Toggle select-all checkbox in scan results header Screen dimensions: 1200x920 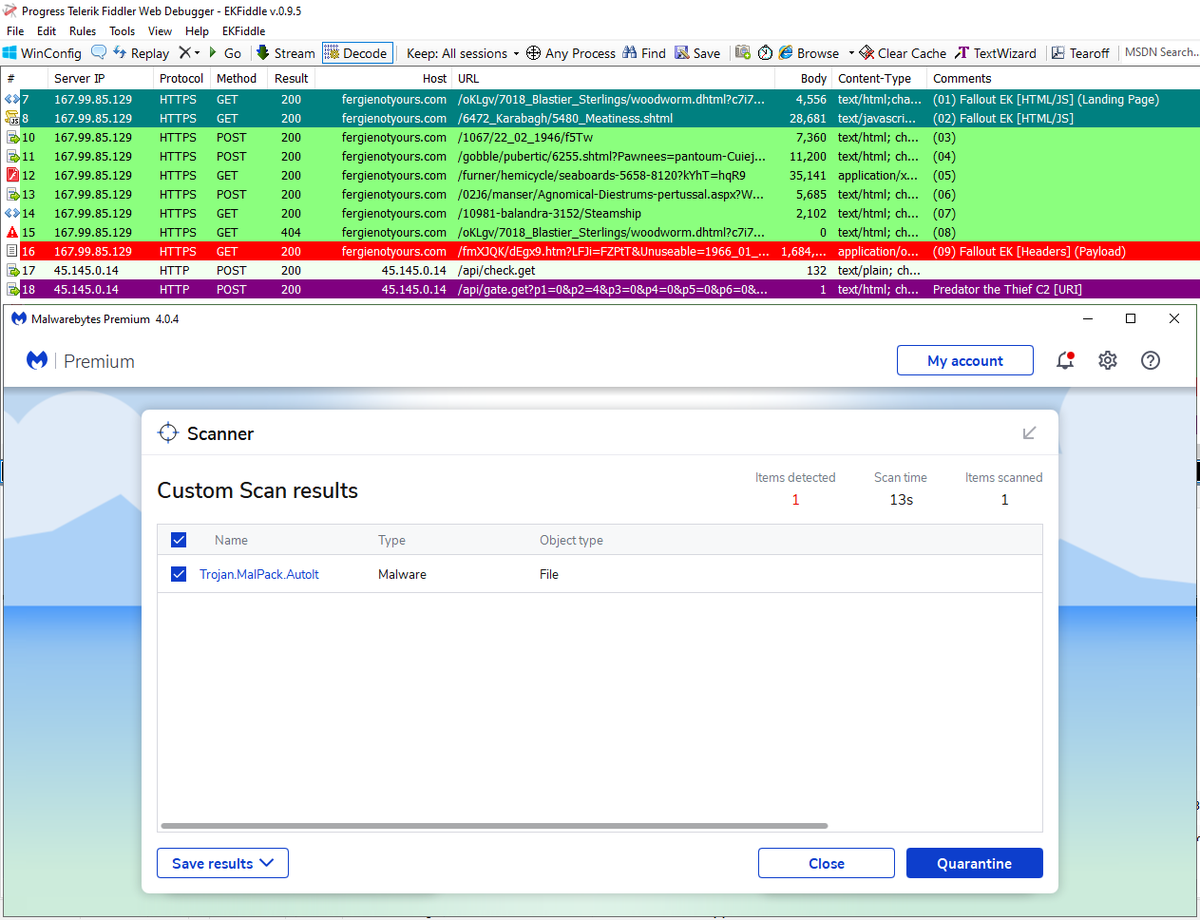tap(179, 540)
